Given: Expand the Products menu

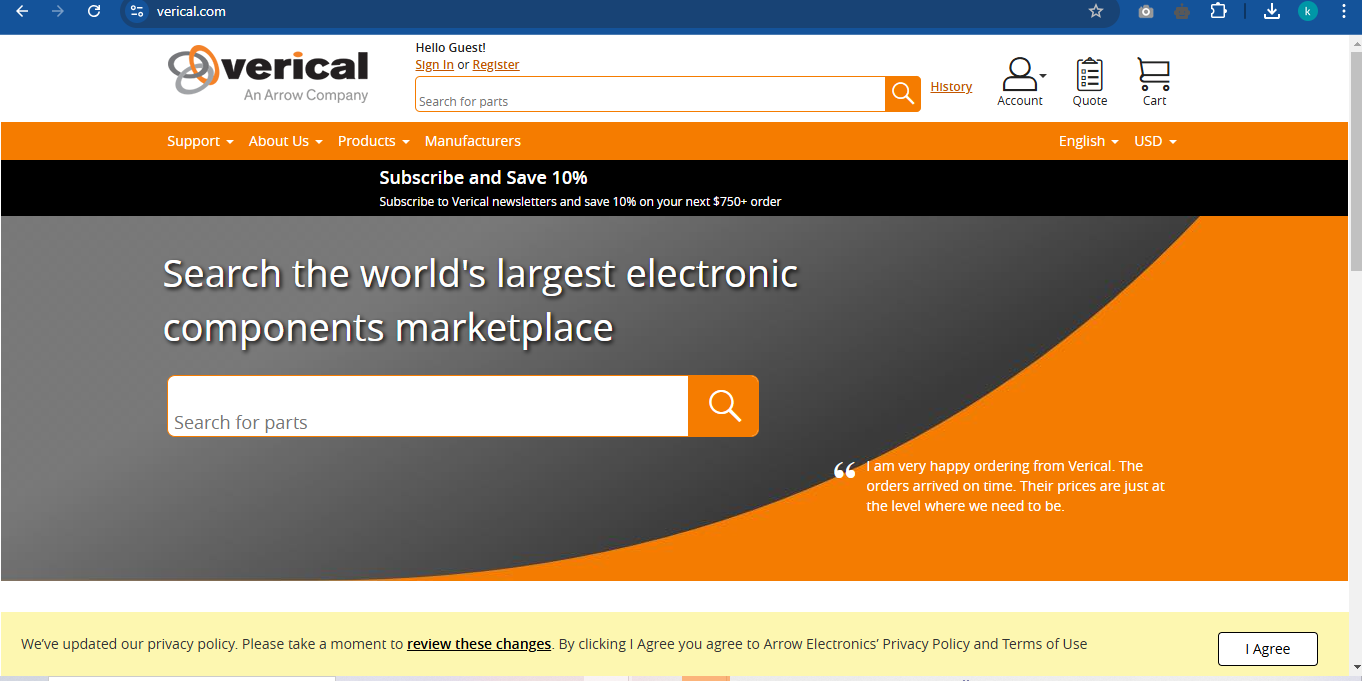Looking at the screenshot, I should 374,141.
